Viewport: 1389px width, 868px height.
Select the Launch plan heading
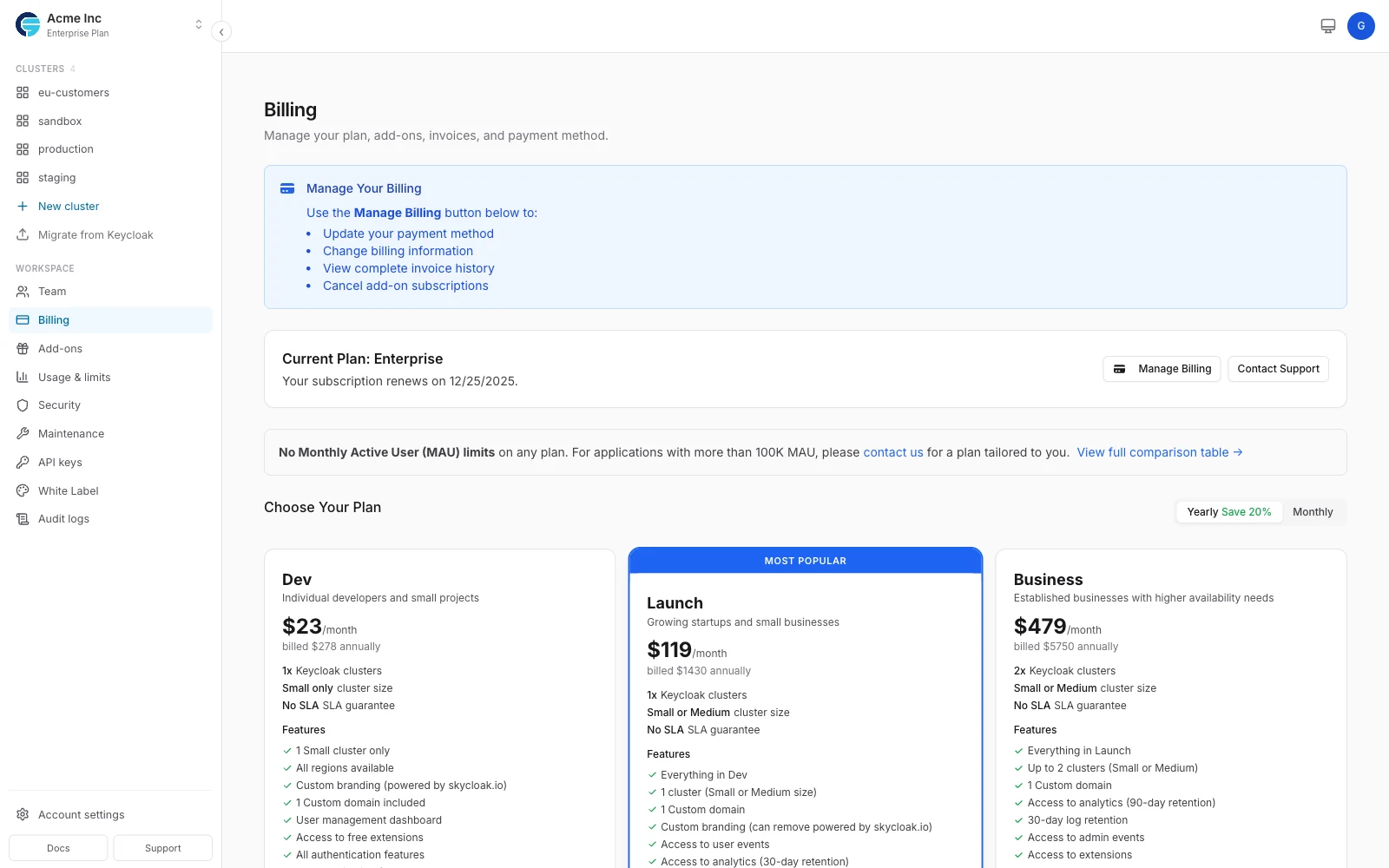[675, 603]
